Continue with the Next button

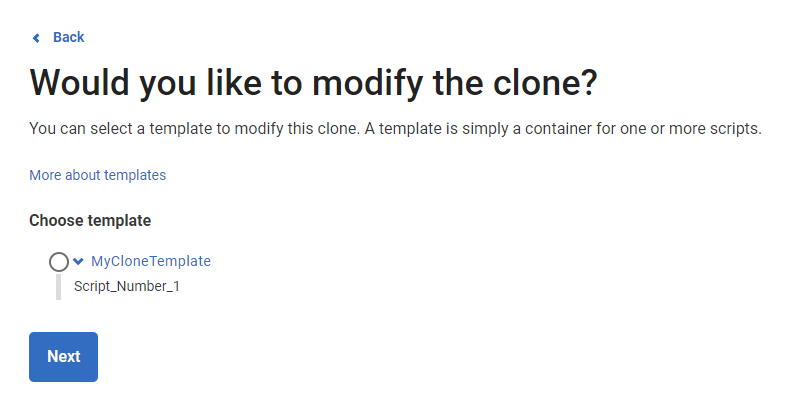point(63,357)
